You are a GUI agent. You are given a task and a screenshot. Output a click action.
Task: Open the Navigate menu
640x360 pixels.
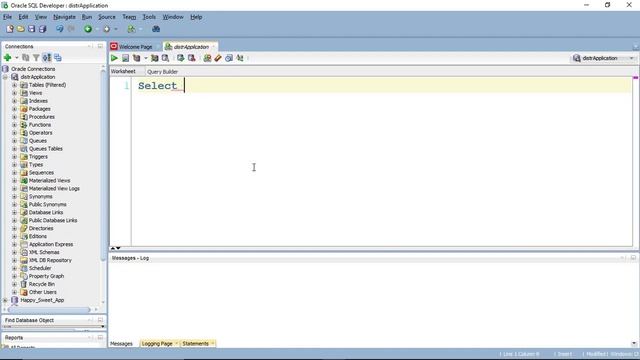tap(64, 17)
